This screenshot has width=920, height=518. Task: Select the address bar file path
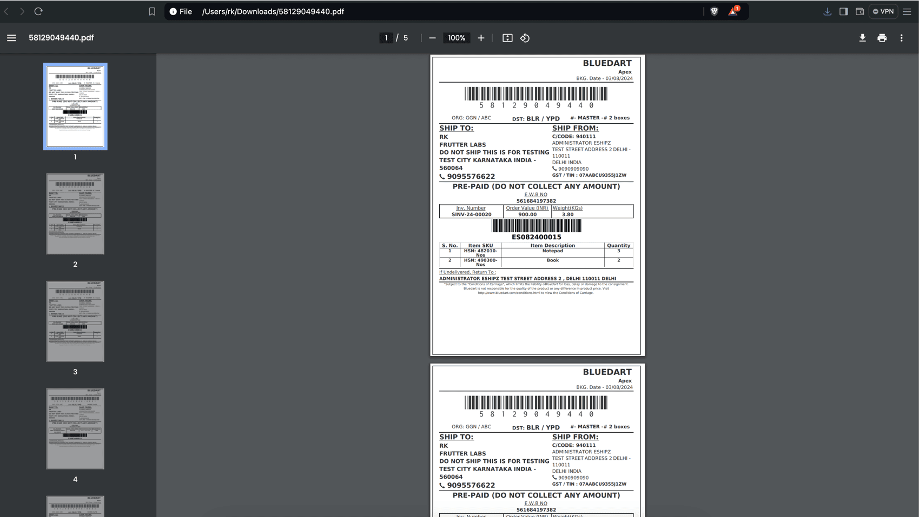273,11
